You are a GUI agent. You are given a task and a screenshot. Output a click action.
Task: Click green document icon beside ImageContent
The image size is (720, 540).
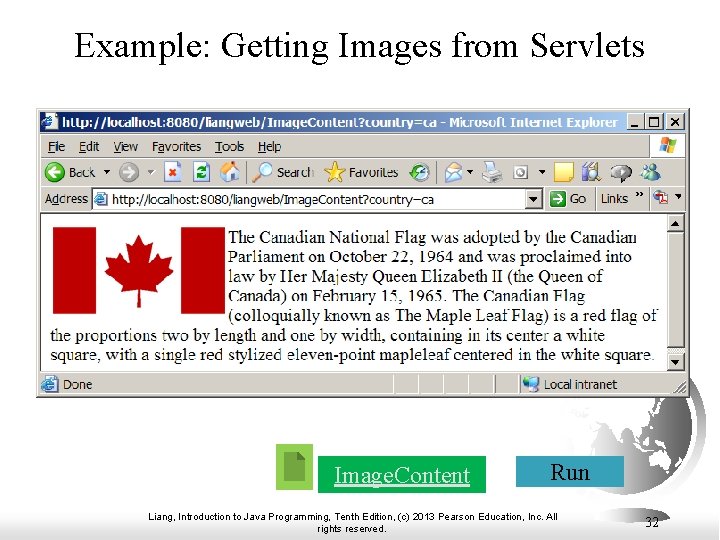(x=294, y=467)
